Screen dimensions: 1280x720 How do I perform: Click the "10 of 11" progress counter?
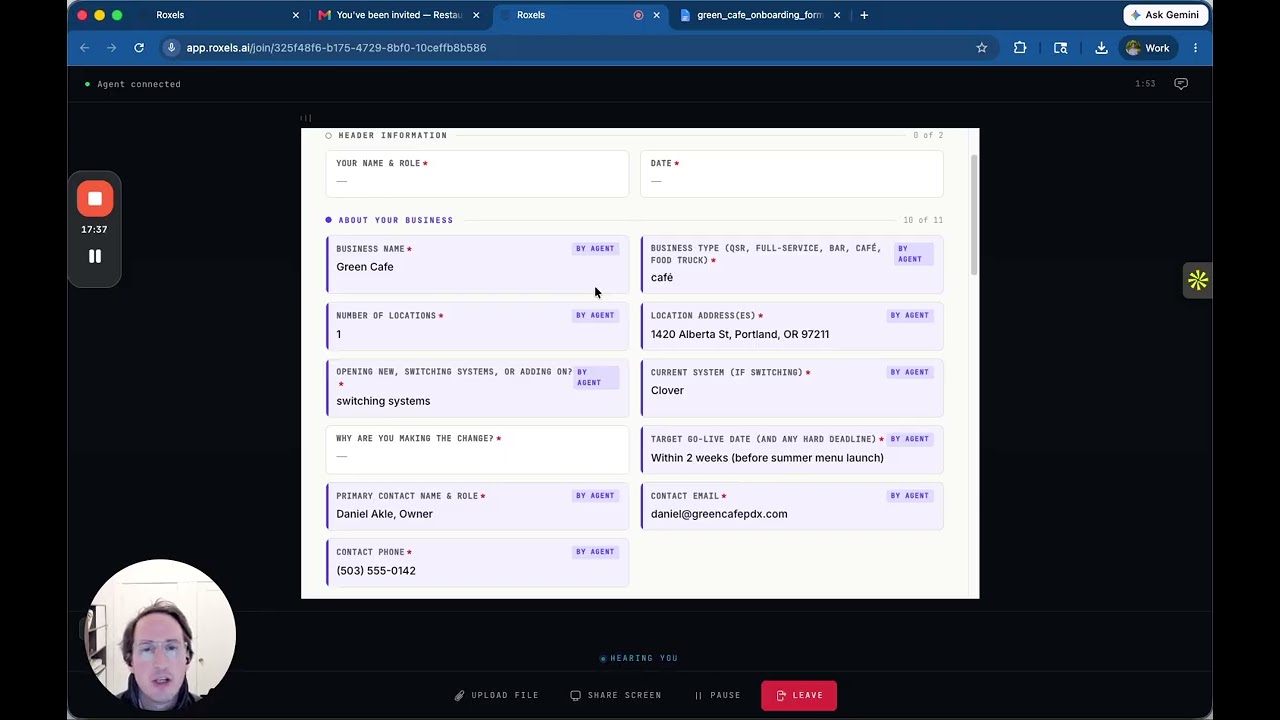[x=923, y=220]
